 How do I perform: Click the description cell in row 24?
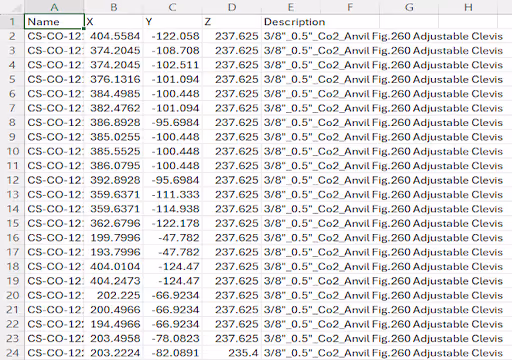click(x=383, y=353)
